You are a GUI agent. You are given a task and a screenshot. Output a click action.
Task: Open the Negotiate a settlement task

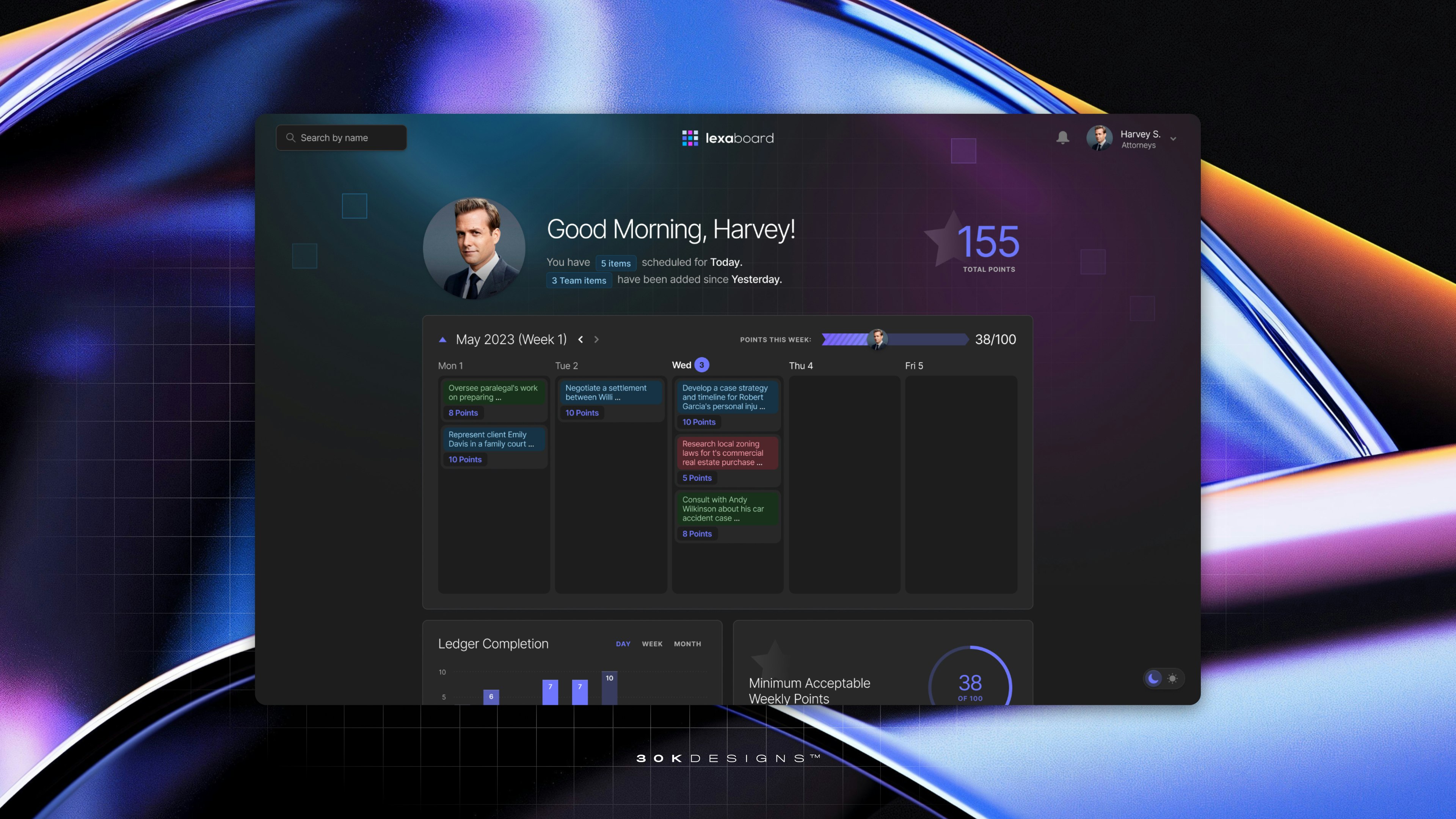(610, 393)
